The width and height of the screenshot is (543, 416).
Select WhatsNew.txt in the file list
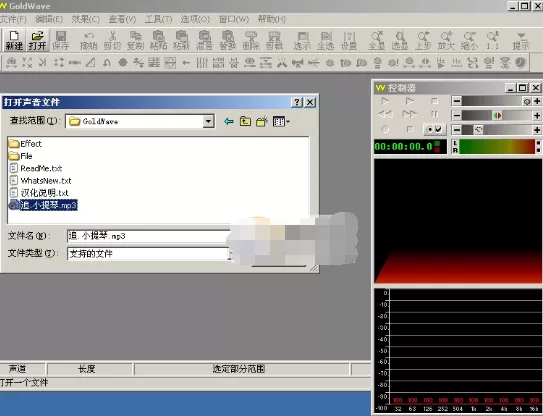[41, 180]
